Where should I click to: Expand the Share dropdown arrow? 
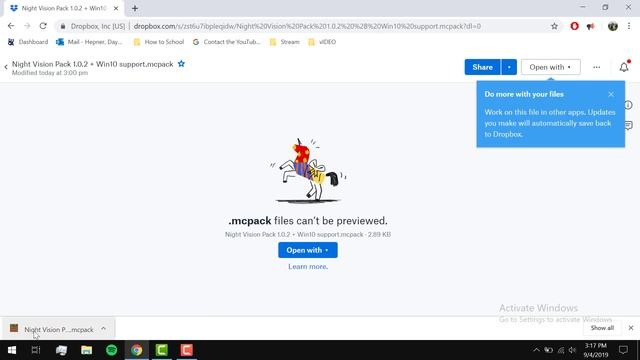pos(509,67)
